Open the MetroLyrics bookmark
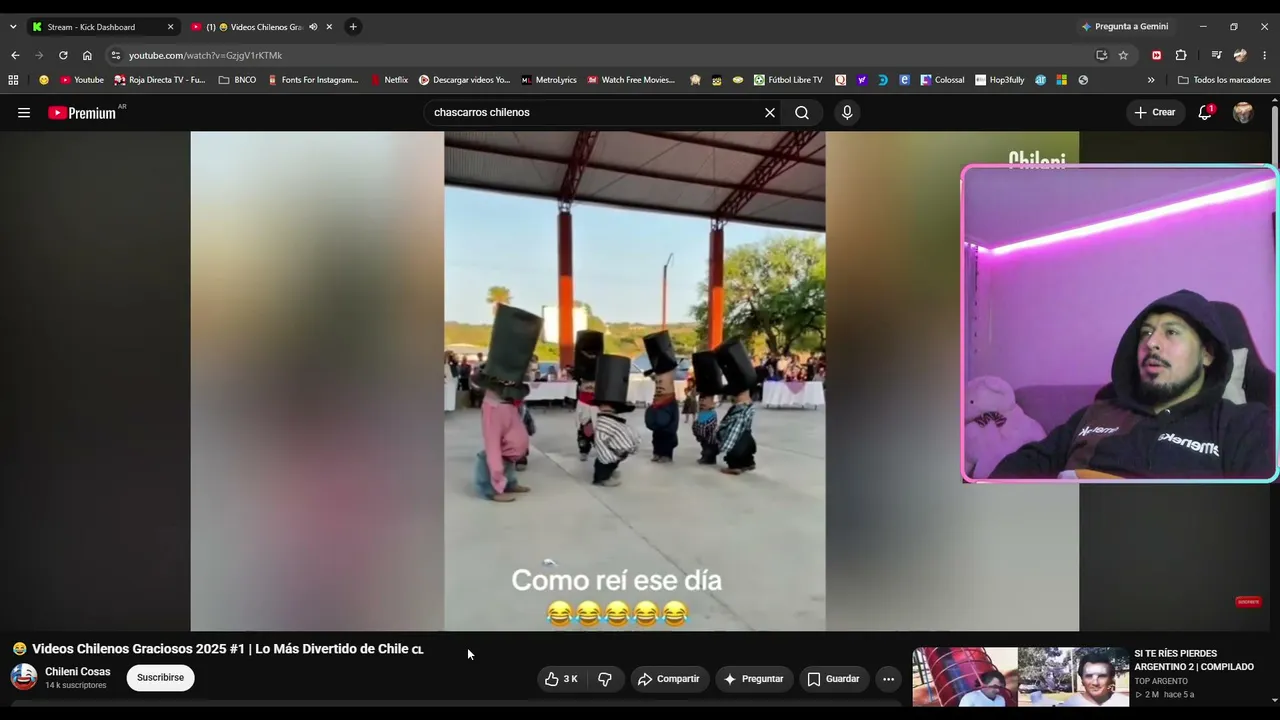Image resolution: width=1280 pixels, height=720 pixels. pyautogui.click(x=549, y=80)
